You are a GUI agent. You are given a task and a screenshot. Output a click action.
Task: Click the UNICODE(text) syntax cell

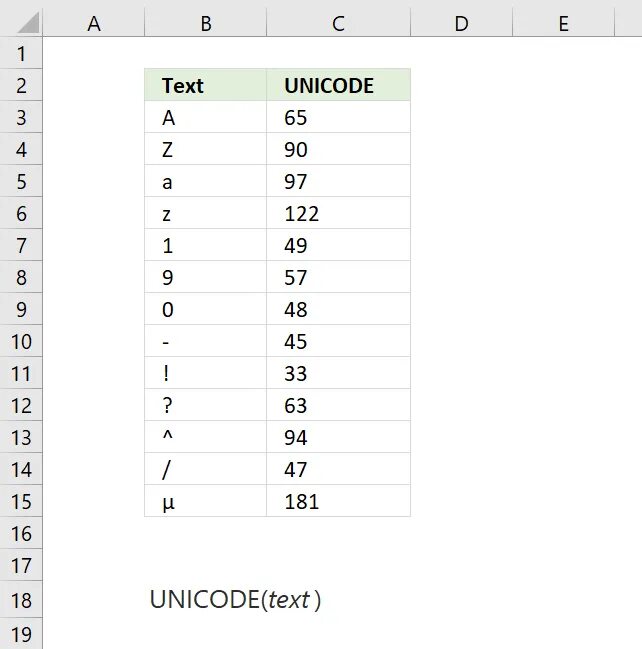tap(235, 599)
